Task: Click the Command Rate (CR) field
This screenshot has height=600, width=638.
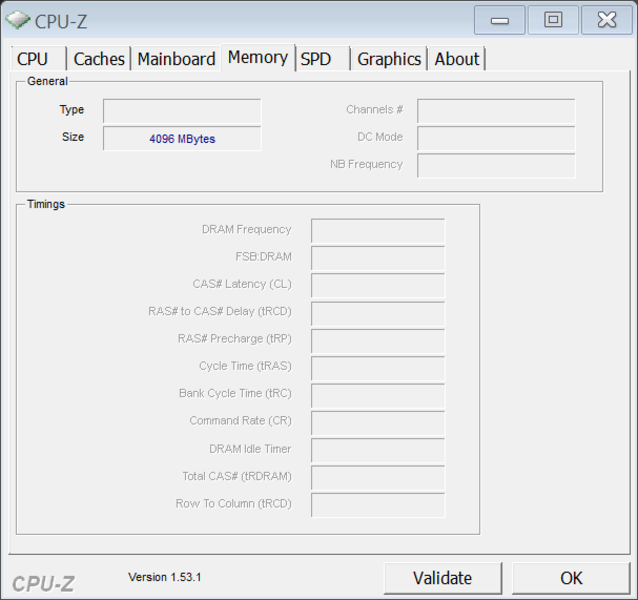Action: [378, 423]
